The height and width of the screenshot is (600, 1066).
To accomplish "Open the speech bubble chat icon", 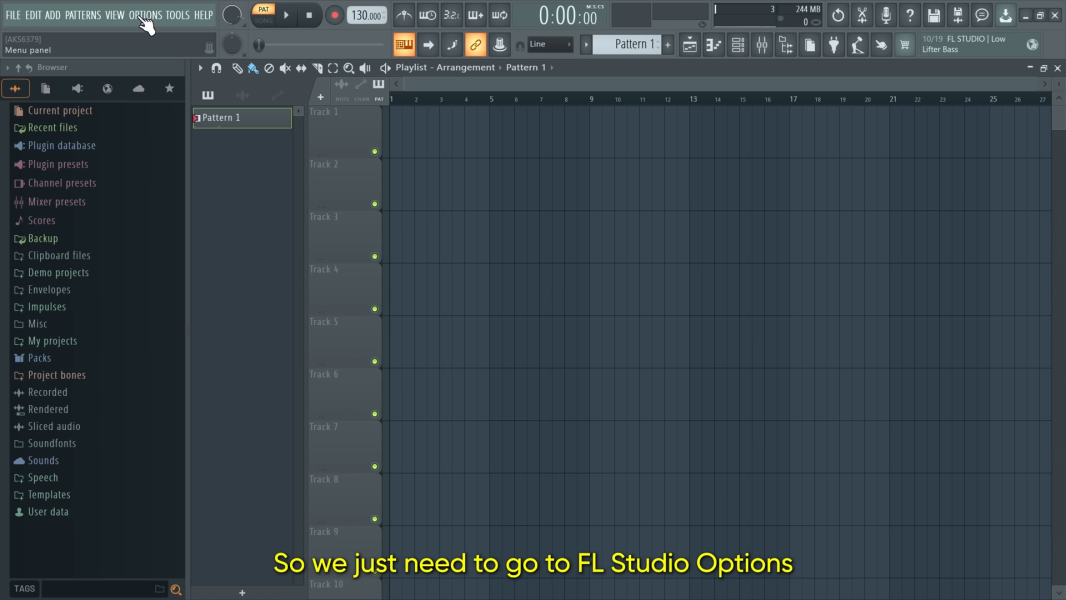I will tap(982, 15).
